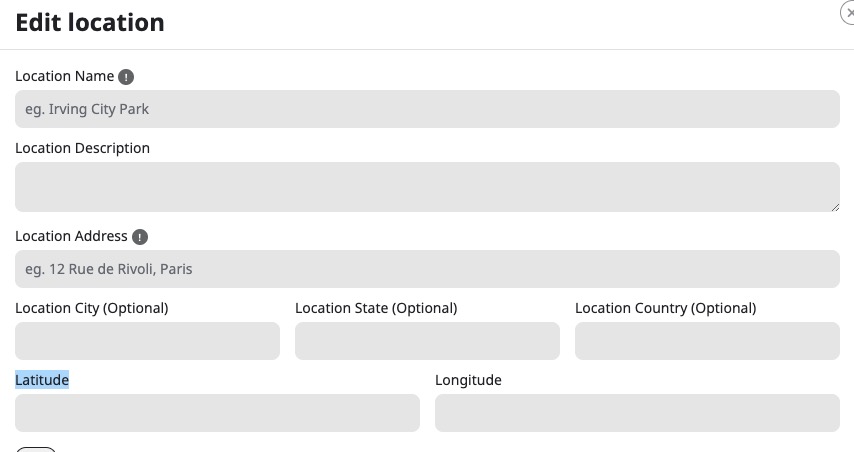The width and height of the screenshot is (854, 452).
Task: Close the Edit location dialog
Action: click(x=848, y=13)
